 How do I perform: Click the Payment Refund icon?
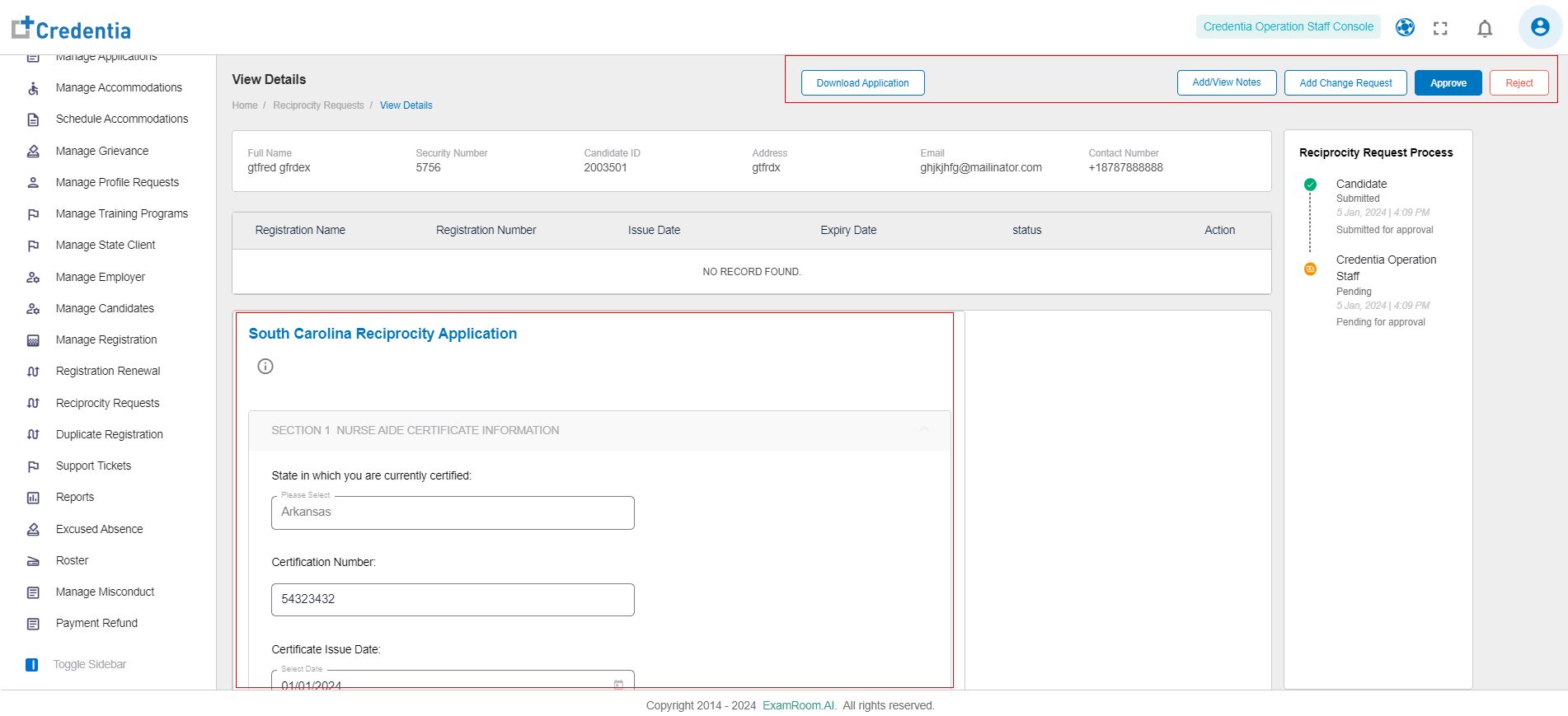(33, 624)
